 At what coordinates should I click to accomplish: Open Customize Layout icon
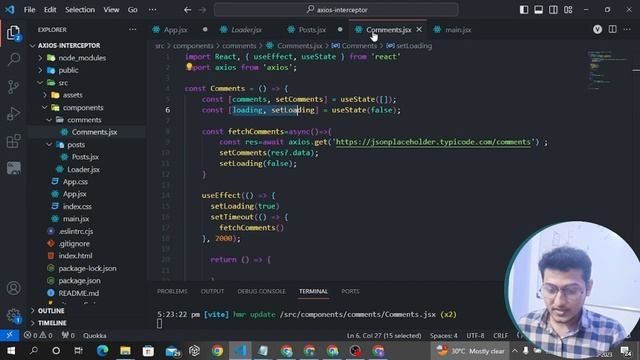[x=568, y=10]
